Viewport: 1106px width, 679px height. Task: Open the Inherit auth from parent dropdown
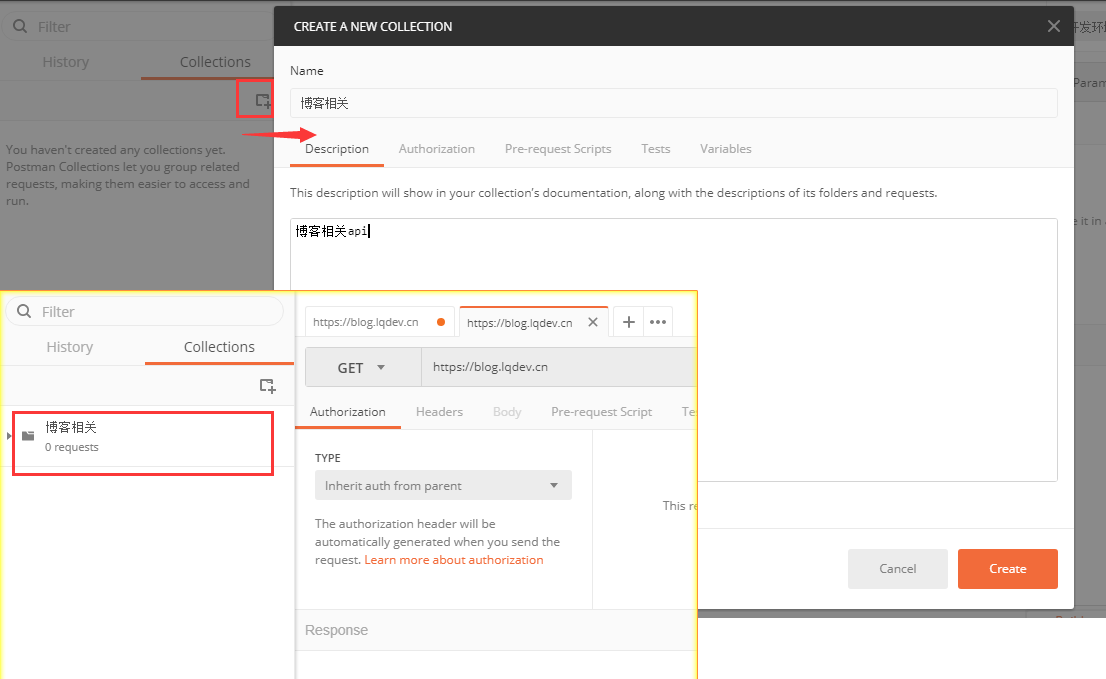click(x=443, y=486)
